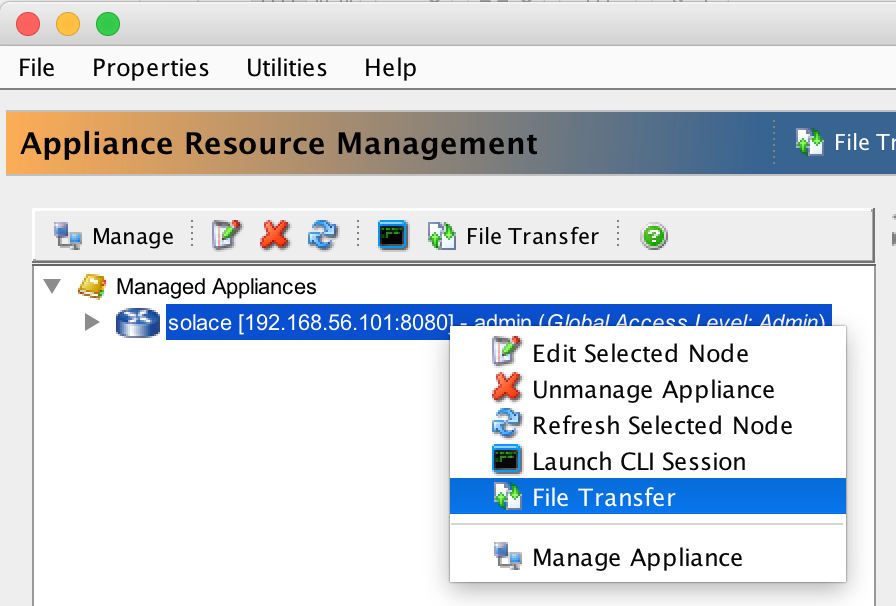
Task: Click the red X unmanage toolbar icon
Action: coord(274,236)
